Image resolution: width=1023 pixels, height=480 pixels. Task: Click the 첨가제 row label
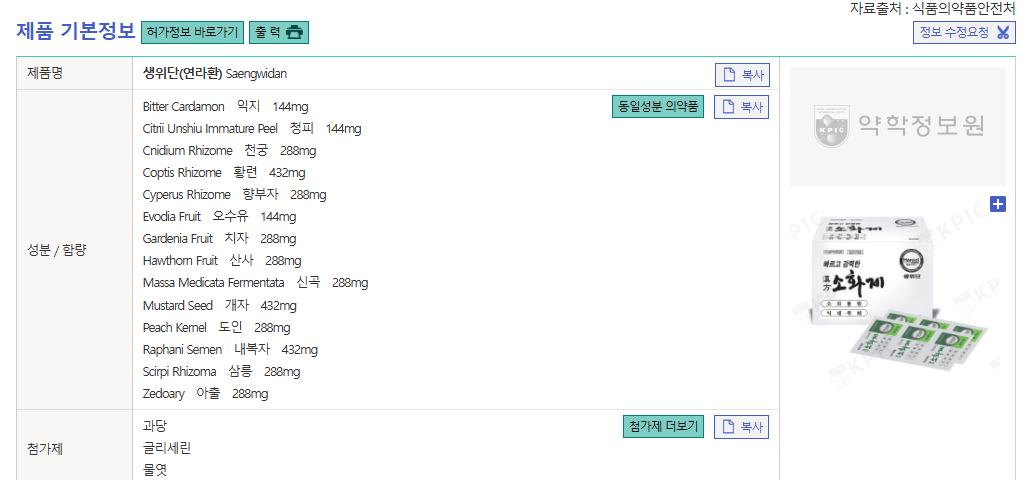click(44, 449)
